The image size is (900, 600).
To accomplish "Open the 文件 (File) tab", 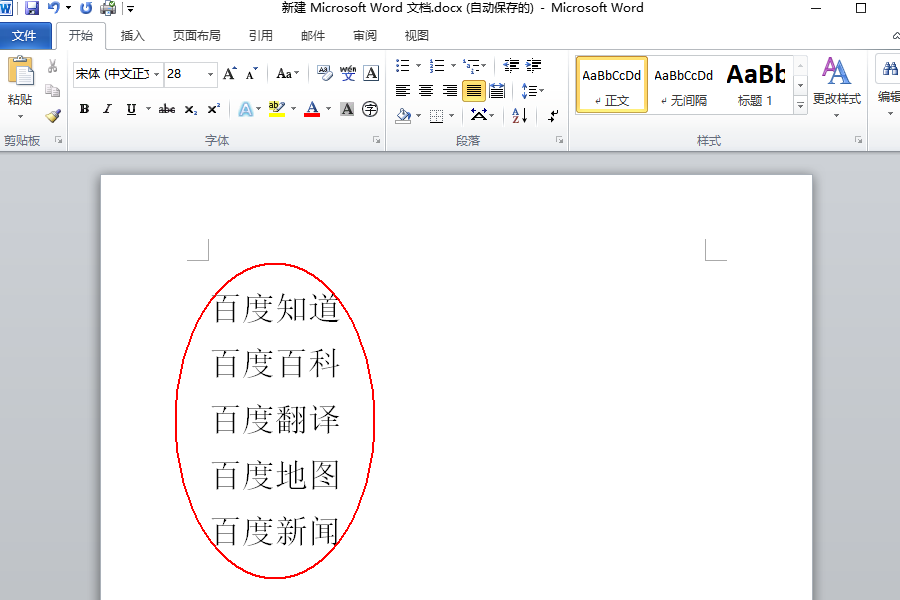I will [x=24, y=36].
